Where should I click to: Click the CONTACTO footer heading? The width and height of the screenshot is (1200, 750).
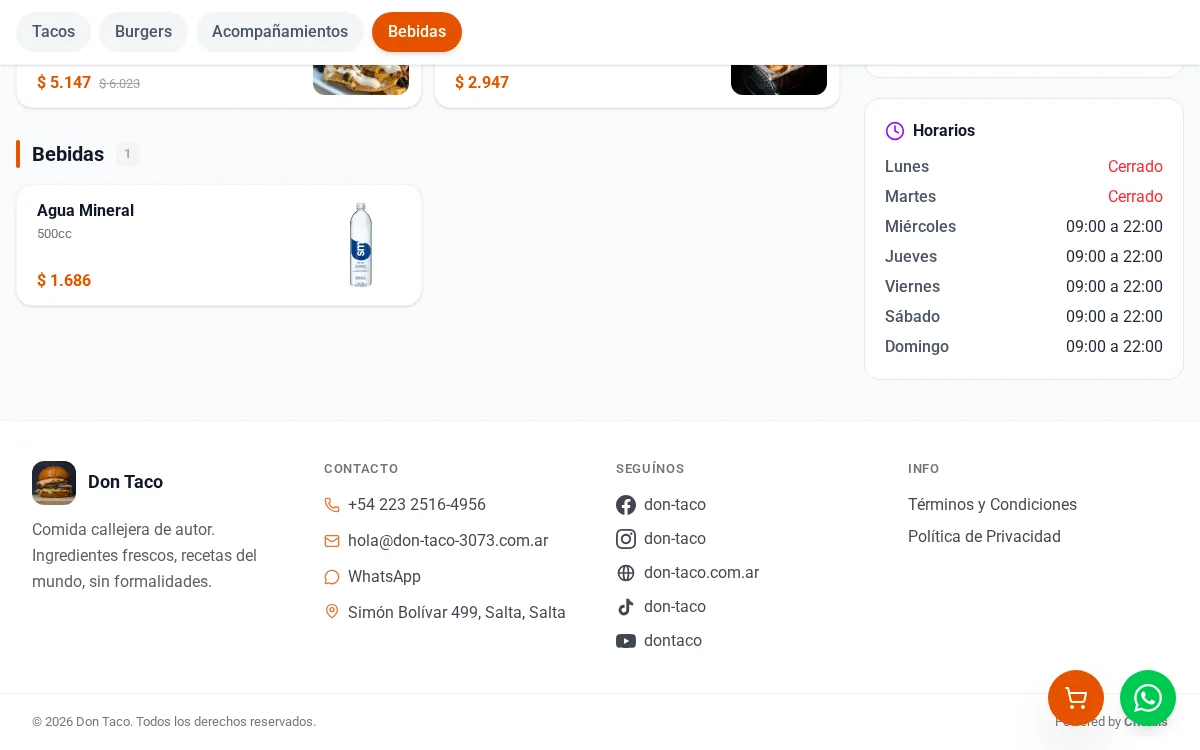click(x=361, y=469)
